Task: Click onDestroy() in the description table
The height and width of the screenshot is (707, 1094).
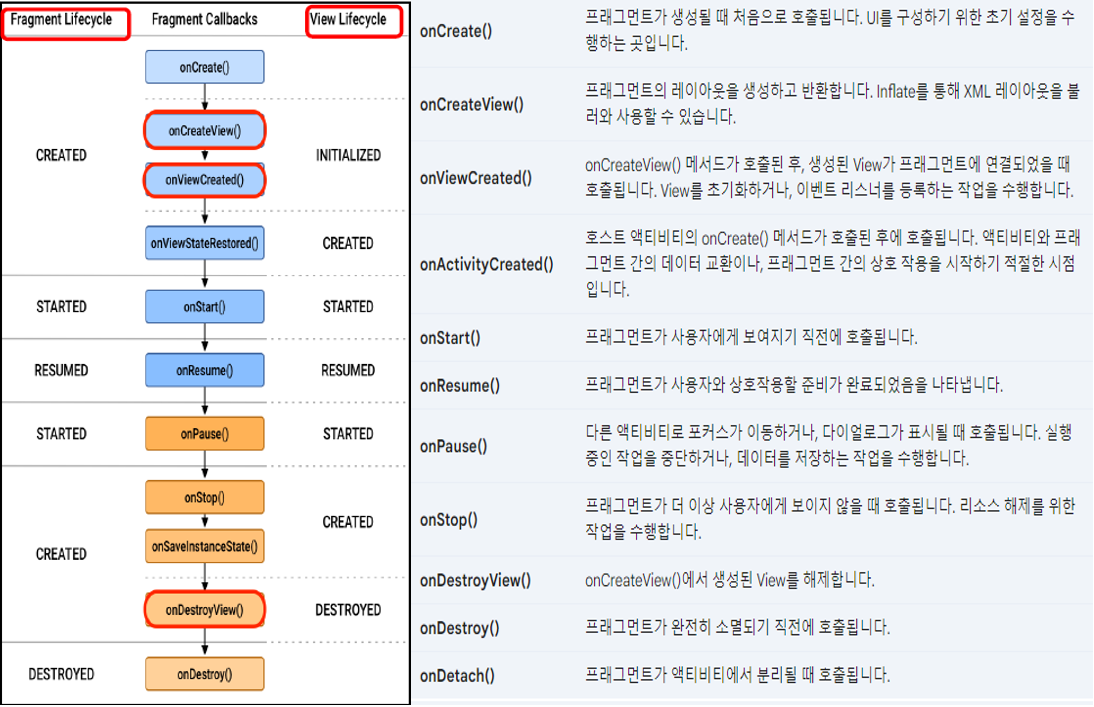Action: coord(459,627)
